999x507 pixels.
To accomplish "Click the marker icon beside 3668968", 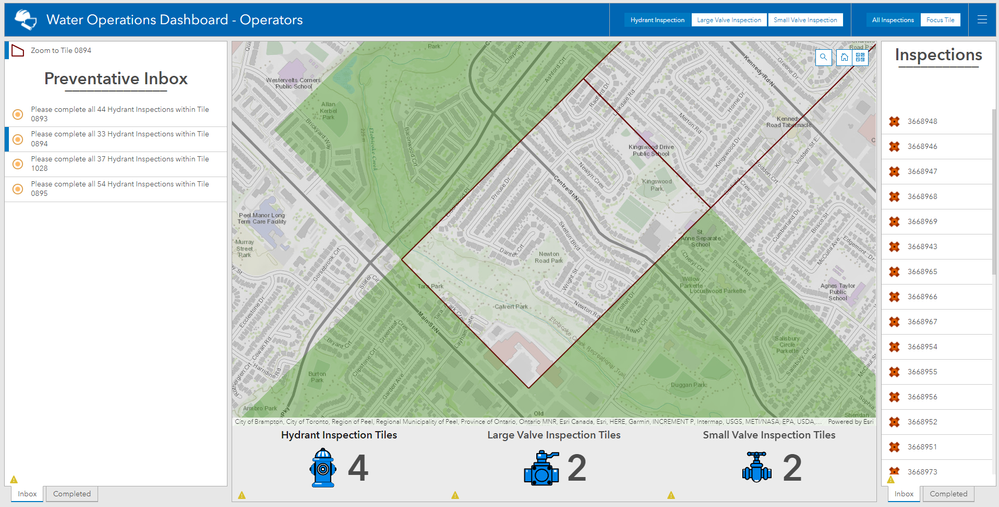I will click(x=894, y=196).
